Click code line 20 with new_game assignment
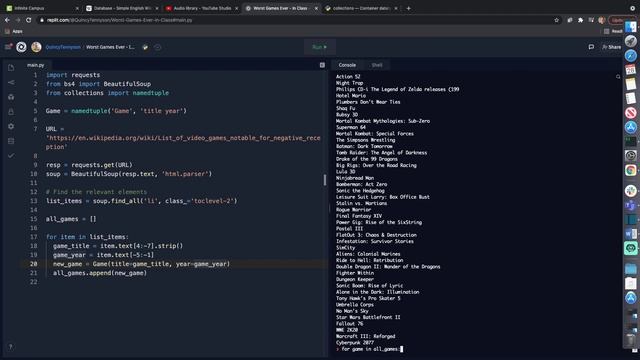The height and width of the screenshot is (360, 640). click(141, 264)
